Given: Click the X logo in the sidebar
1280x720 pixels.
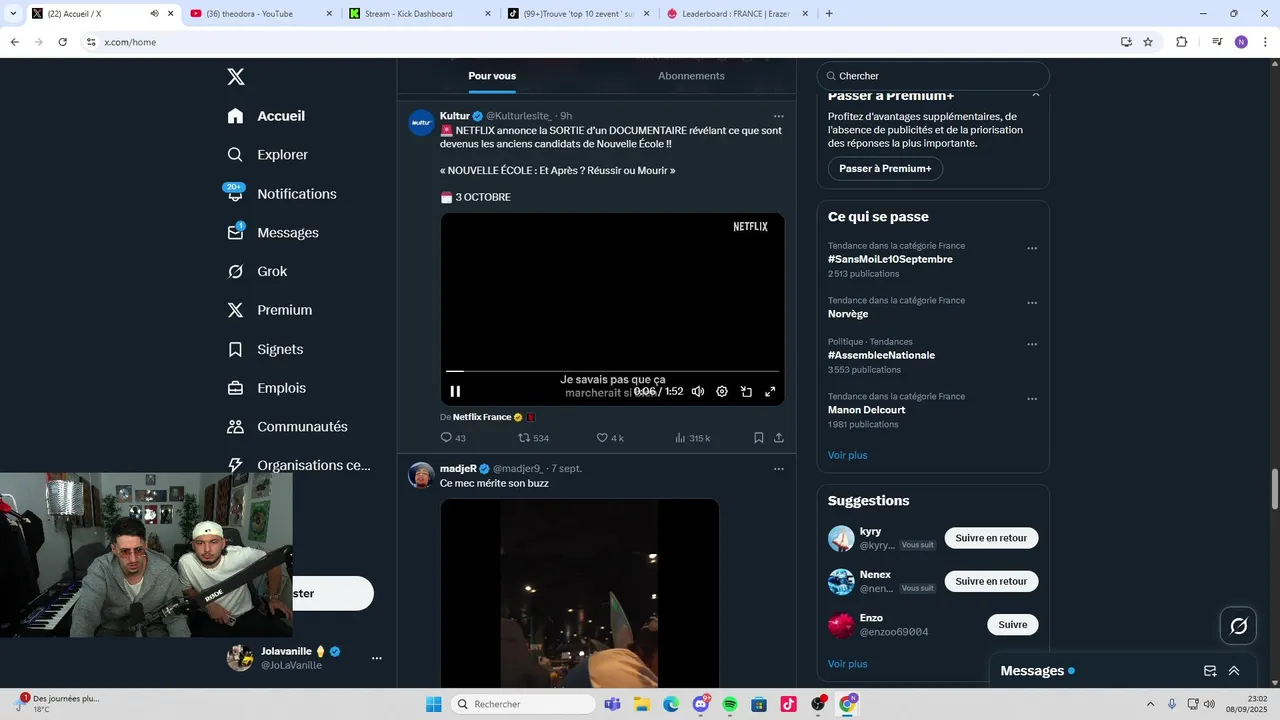Looking at the screenshot, I should (x=235, y=77).
